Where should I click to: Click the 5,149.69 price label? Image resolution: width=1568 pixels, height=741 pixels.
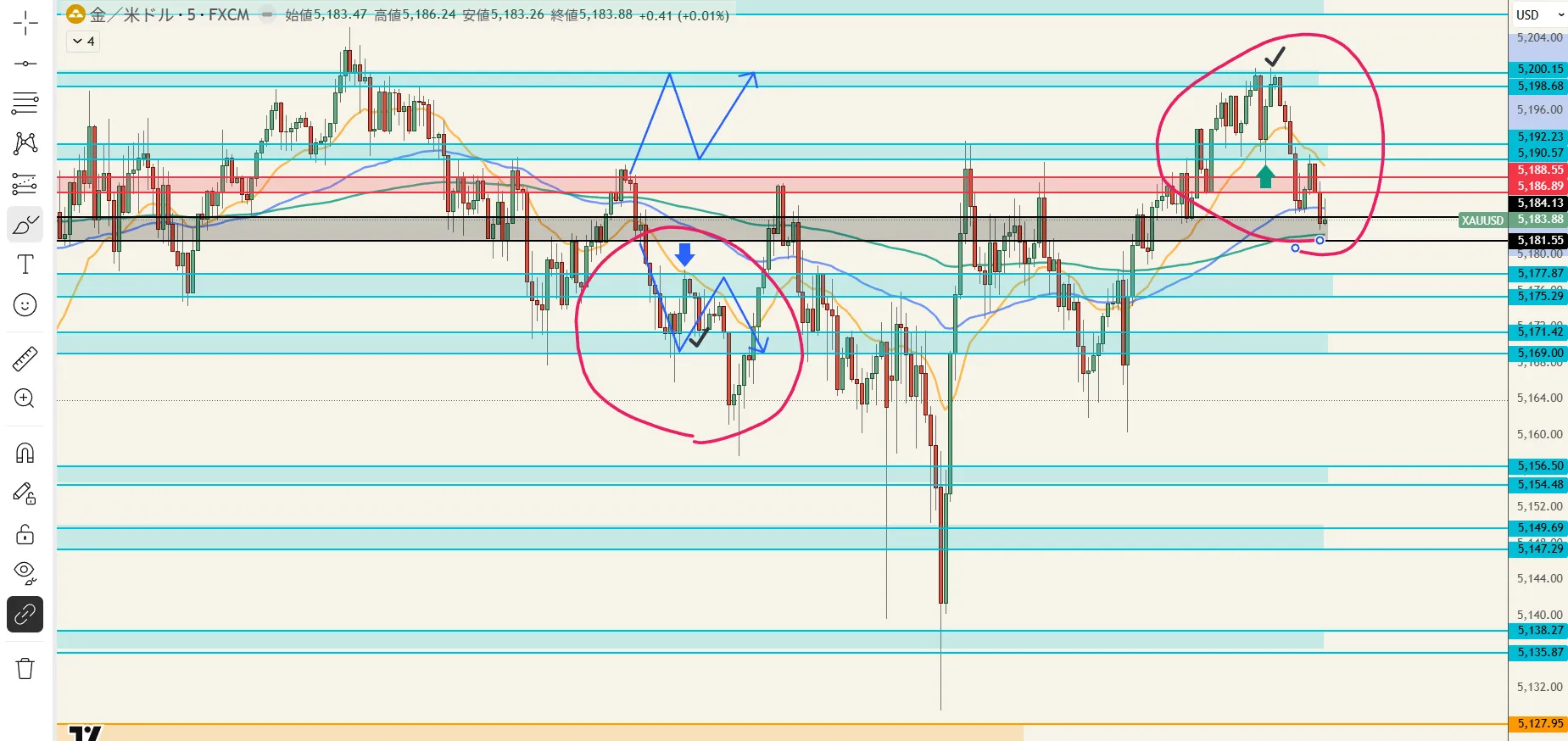1540,527
